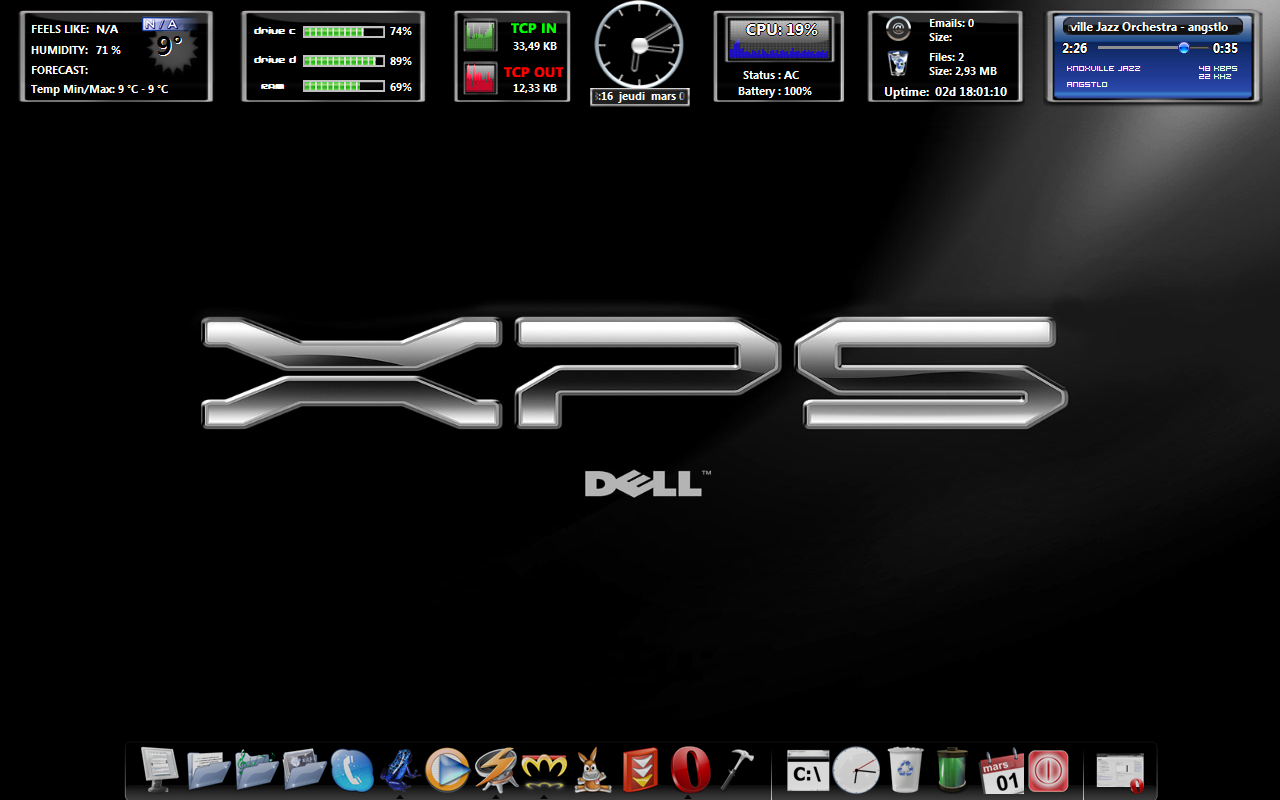
Task: Click the email @ icon in the widget
Action: 898,30
